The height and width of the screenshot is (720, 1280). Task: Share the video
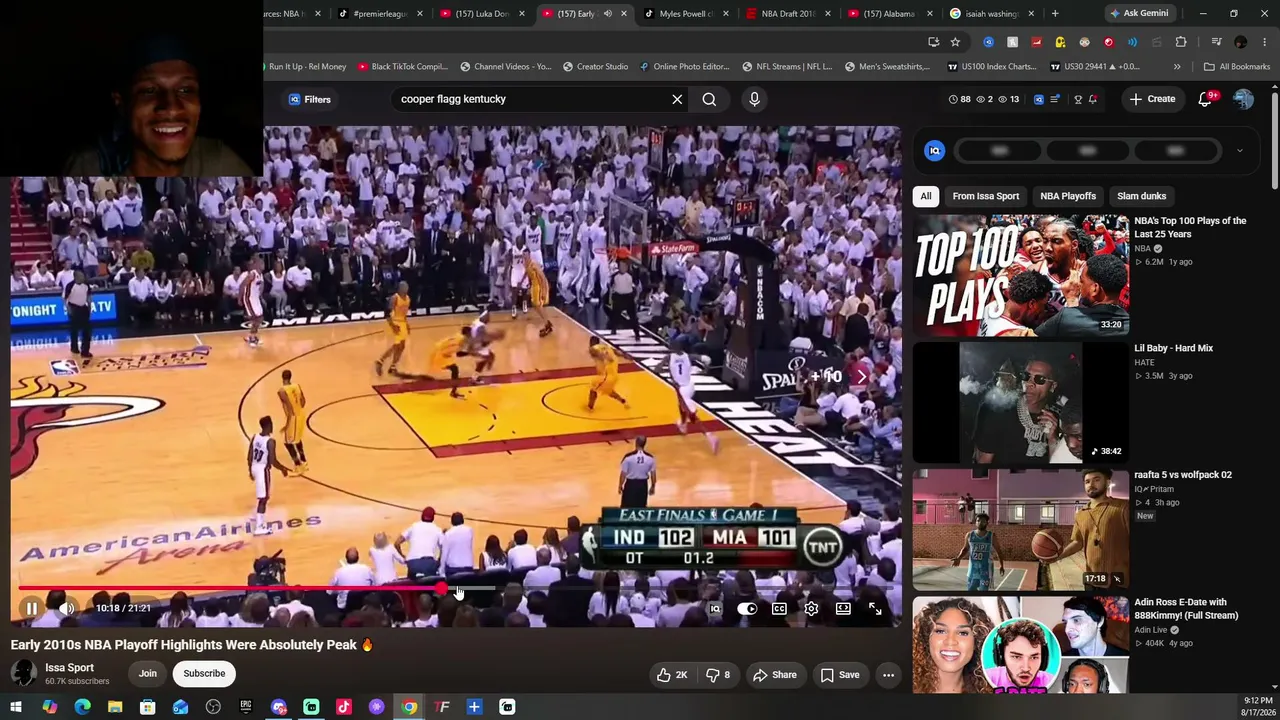click(x=774, y=675)
